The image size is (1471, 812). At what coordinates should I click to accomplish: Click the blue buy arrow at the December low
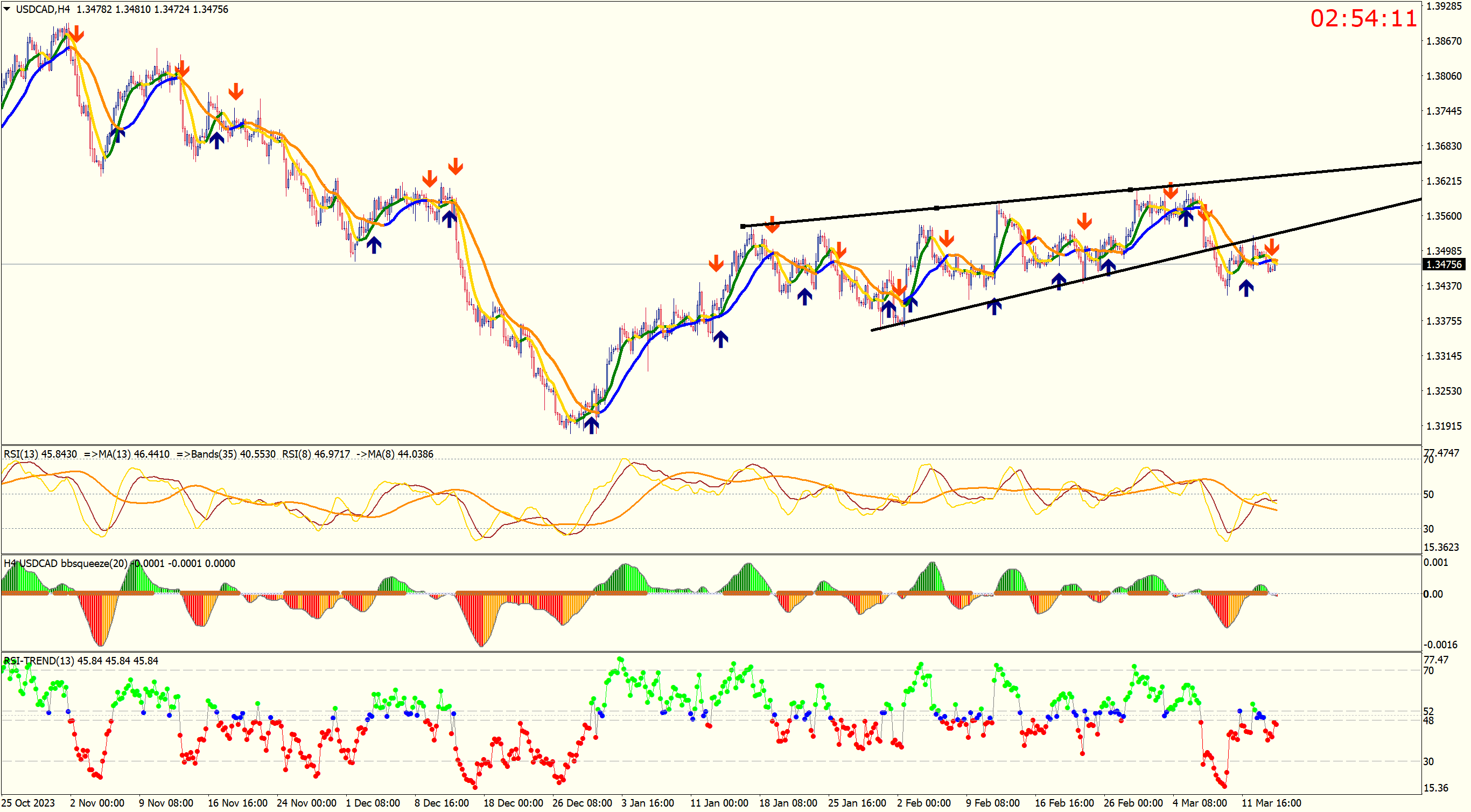click(x=591, y=424)
